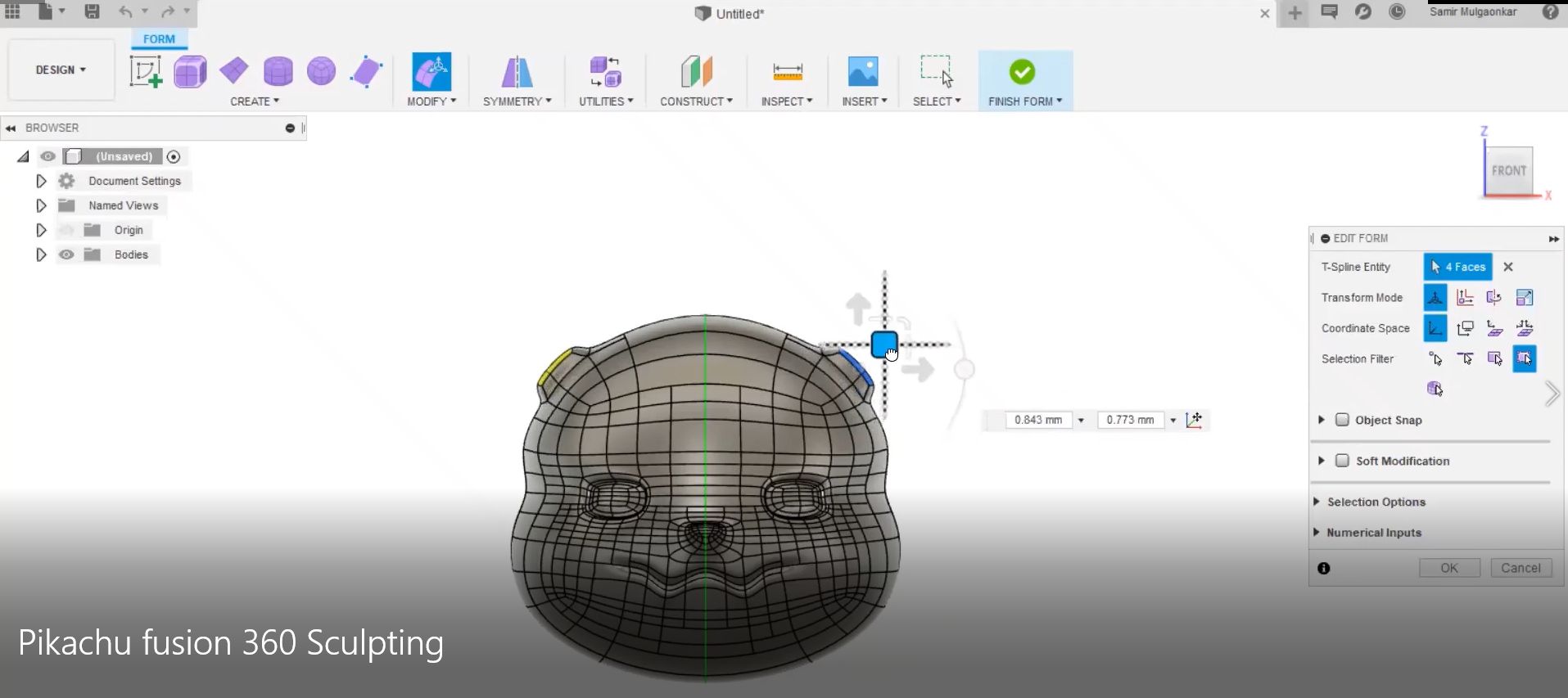Select the T-Spline Face tool
Viewport: 1568px width, 698px height.
click(x=366, y=71)
